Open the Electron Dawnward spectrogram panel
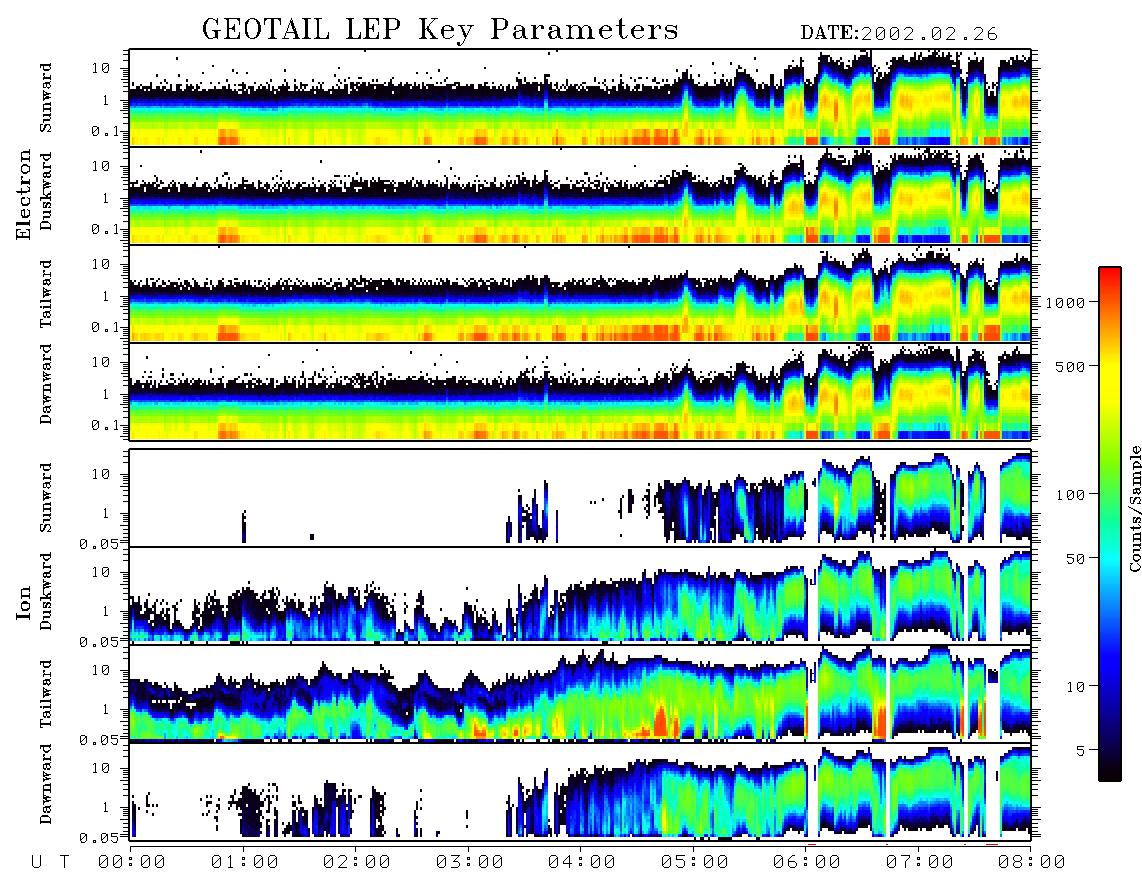Screen dimensions: 1142x880 pos(580,391)
